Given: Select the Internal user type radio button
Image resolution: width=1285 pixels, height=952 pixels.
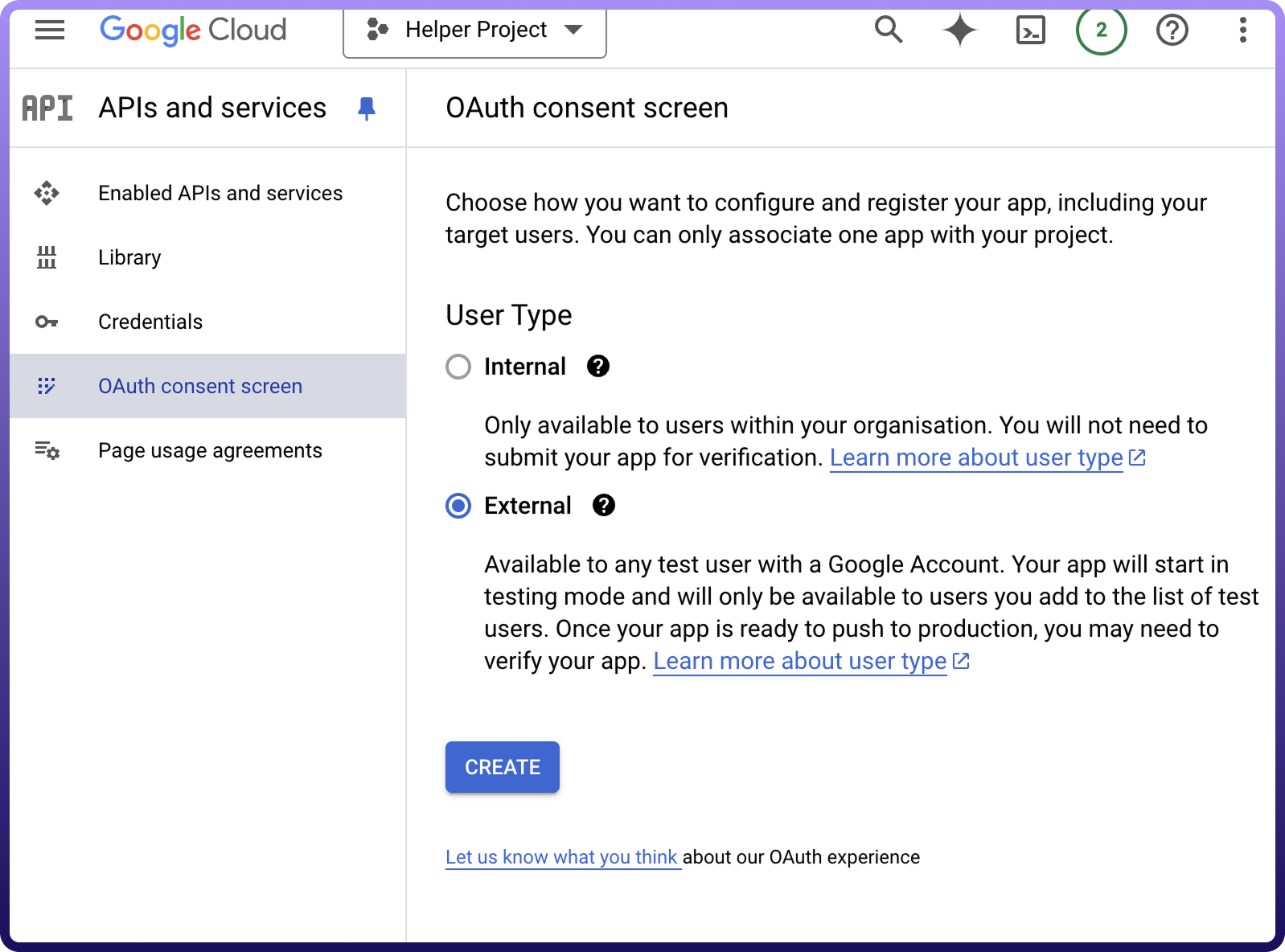Looking at the screenshot, I should pos(458,367).
